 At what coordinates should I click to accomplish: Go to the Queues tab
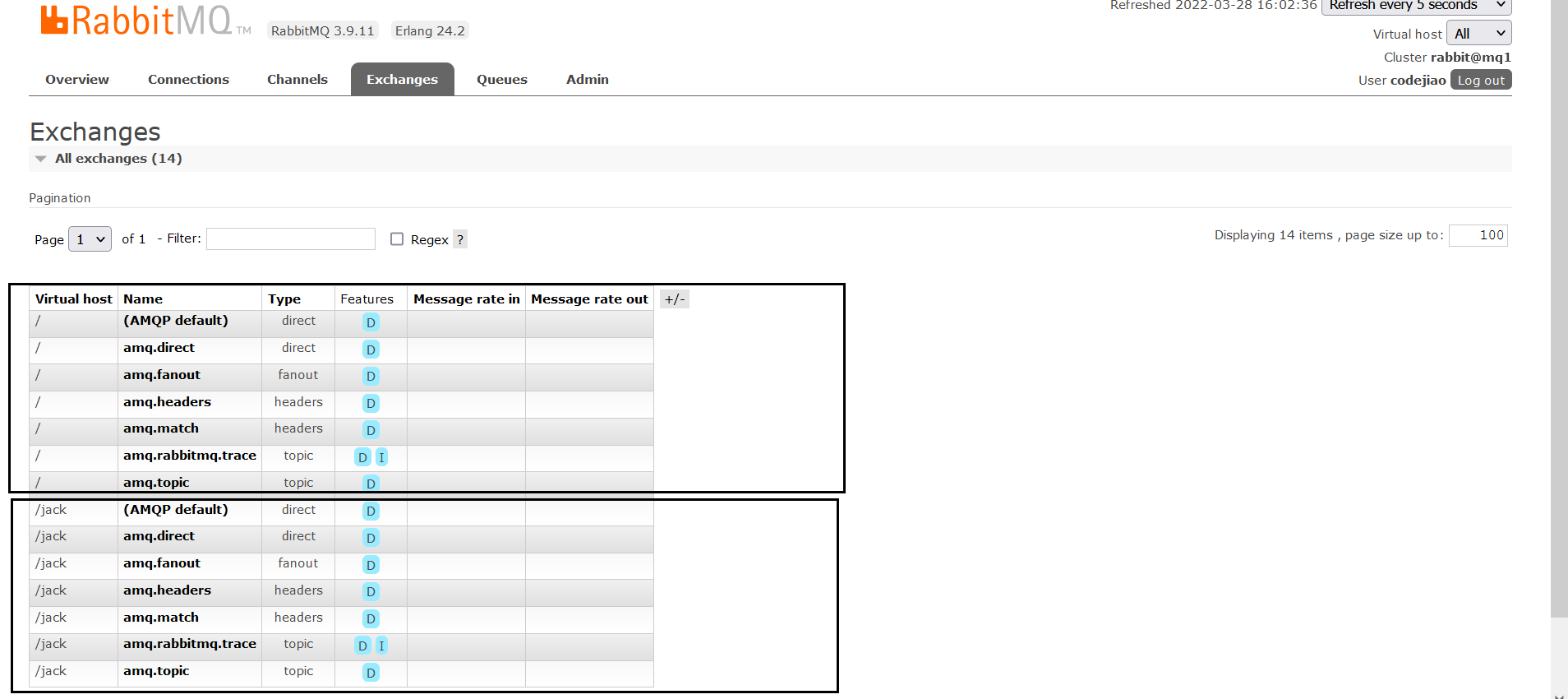coord(501,80)
